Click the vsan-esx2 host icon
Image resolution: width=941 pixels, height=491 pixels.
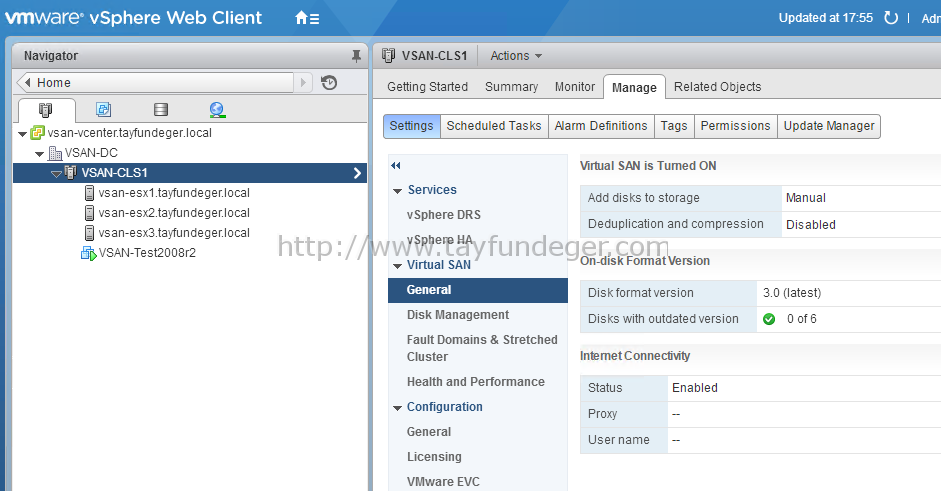click(x=89, y=212)
